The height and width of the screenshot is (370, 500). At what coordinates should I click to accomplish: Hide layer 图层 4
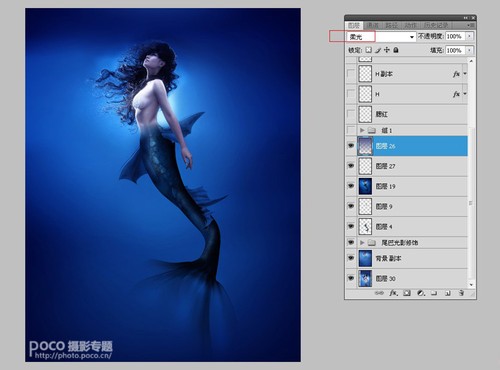coord(351,226)
